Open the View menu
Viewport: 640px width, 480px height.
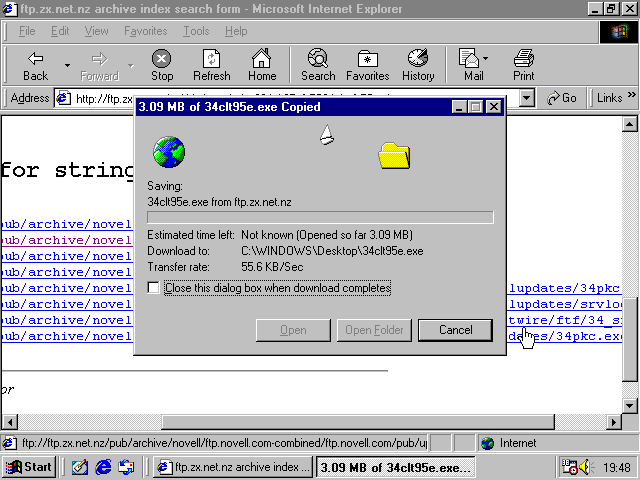(96, 31)
